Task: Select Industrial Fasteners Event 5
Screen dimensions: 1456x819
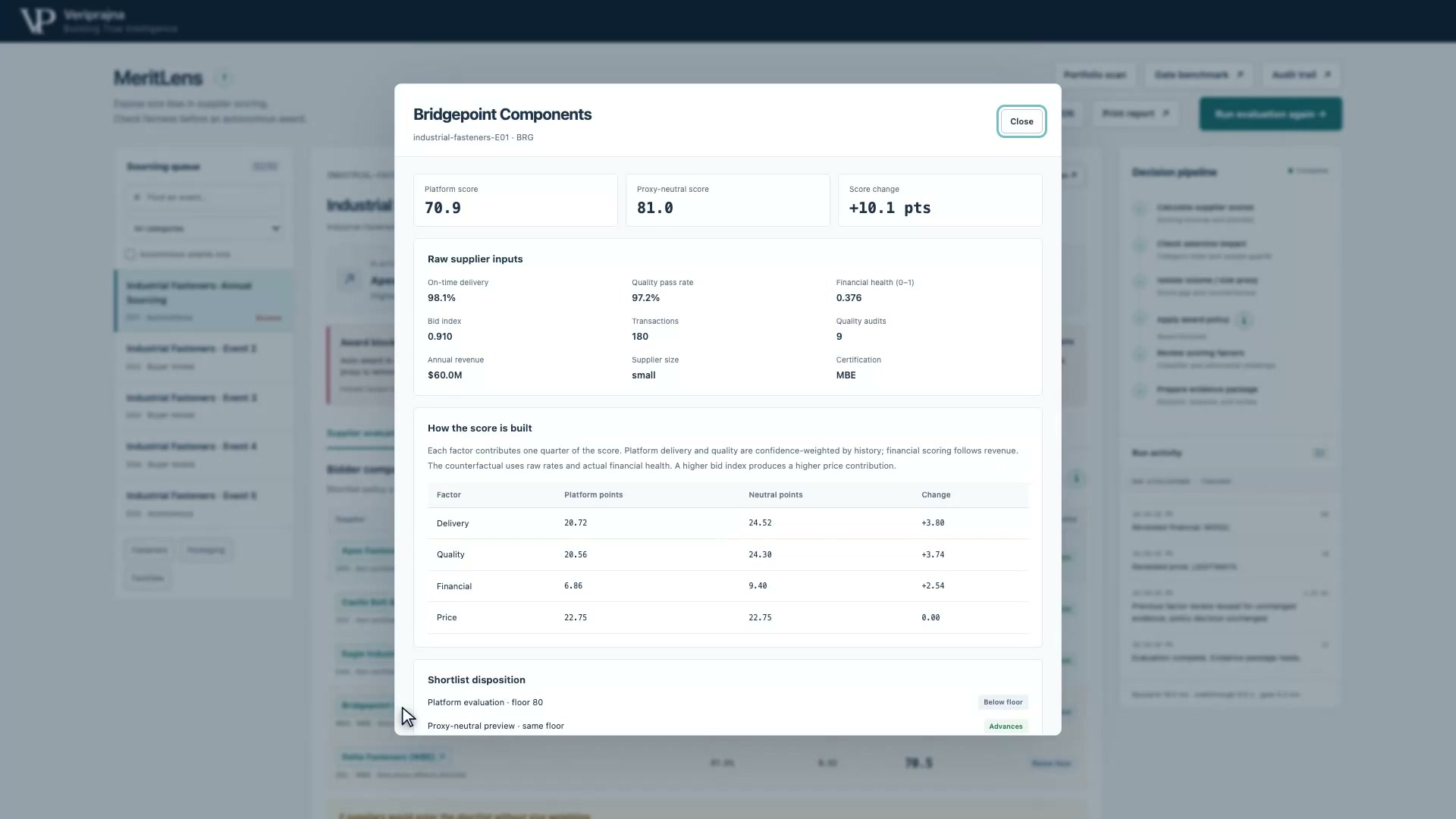Action: [204, 504]
